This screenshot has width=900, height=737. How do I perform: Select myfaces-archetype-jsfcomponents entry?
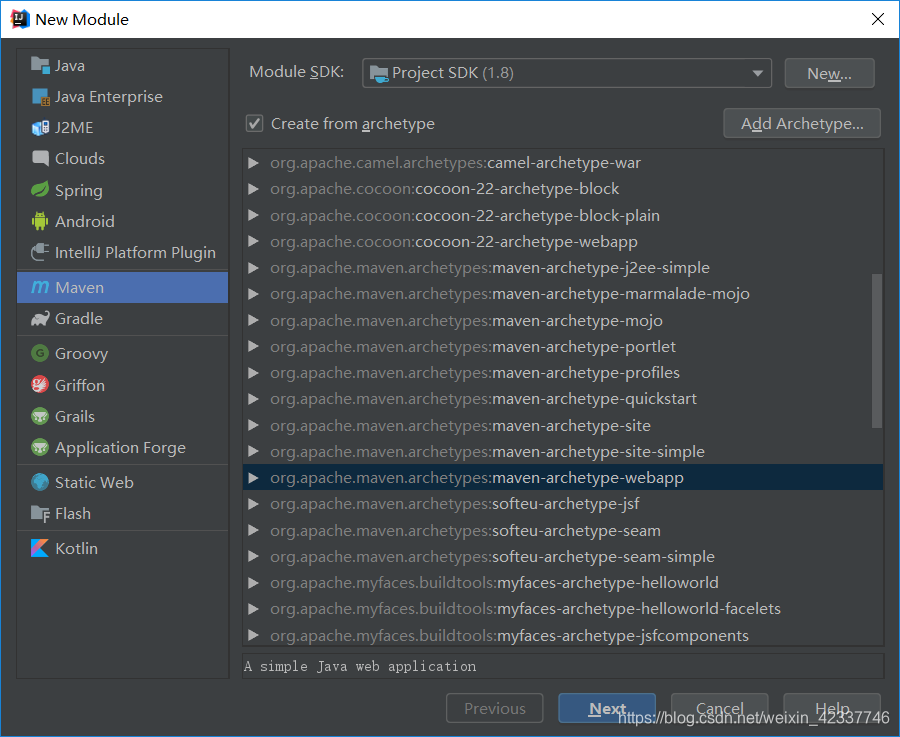tap(562, 635)
